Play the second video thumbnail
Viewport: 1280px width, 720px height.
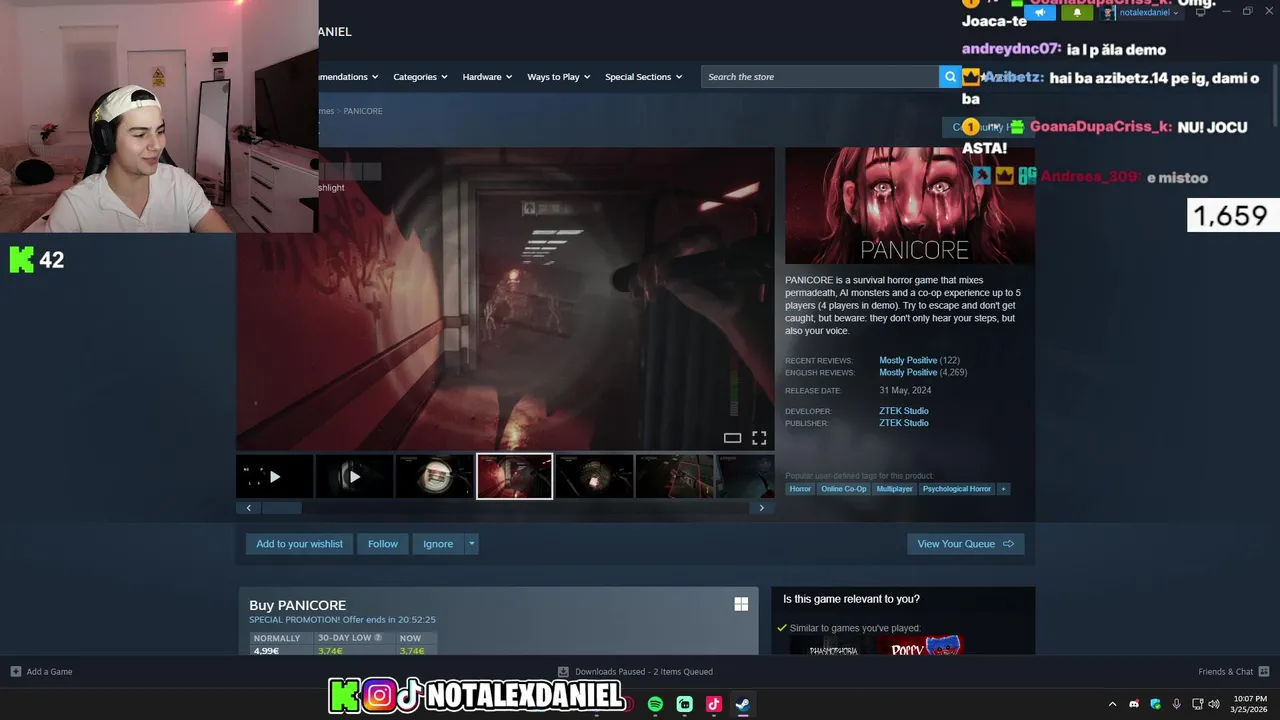tap(354, 477)
